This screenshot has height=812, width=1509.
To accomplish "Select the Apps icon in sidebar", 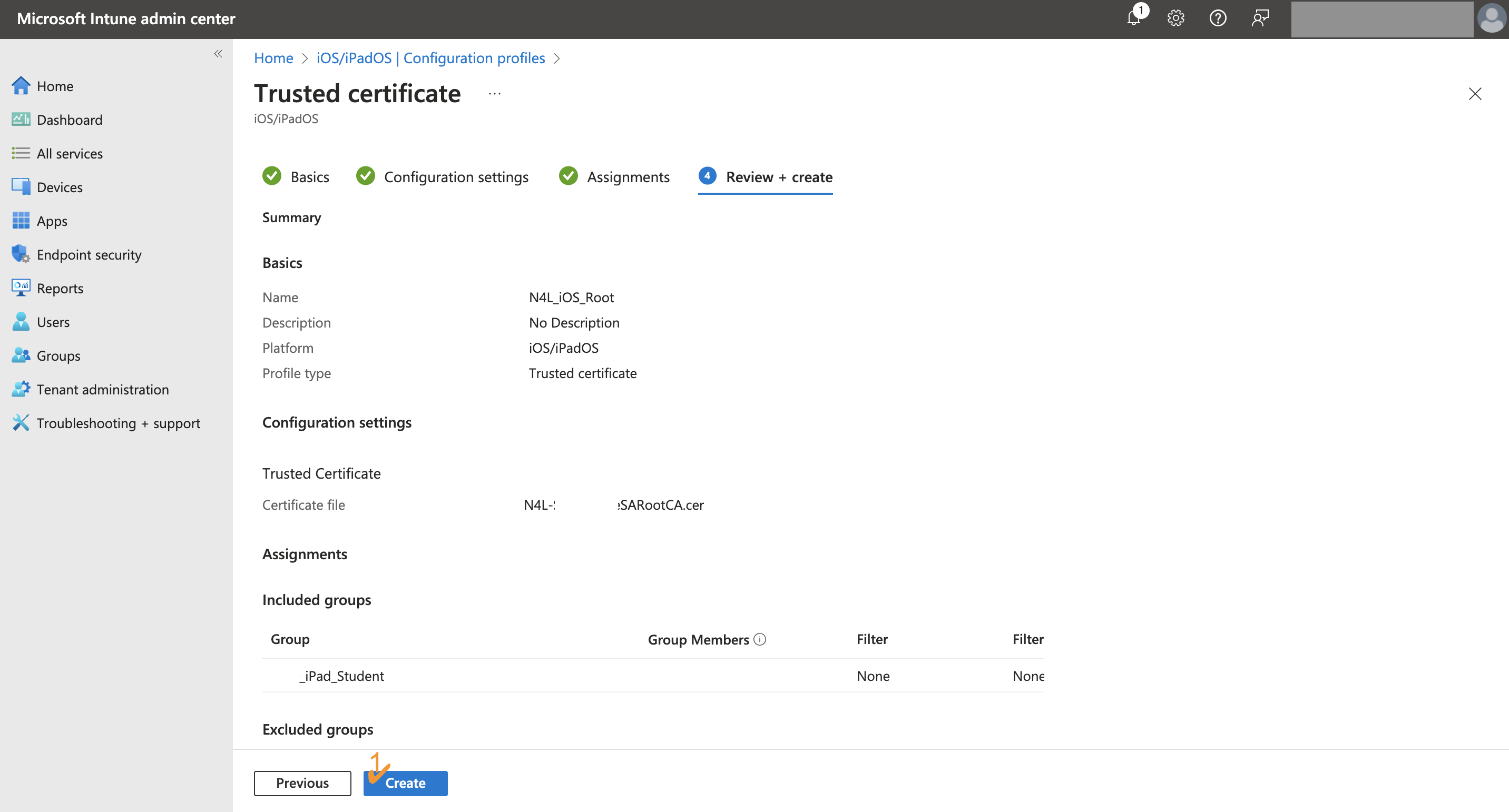I will (x=52, y=221).
